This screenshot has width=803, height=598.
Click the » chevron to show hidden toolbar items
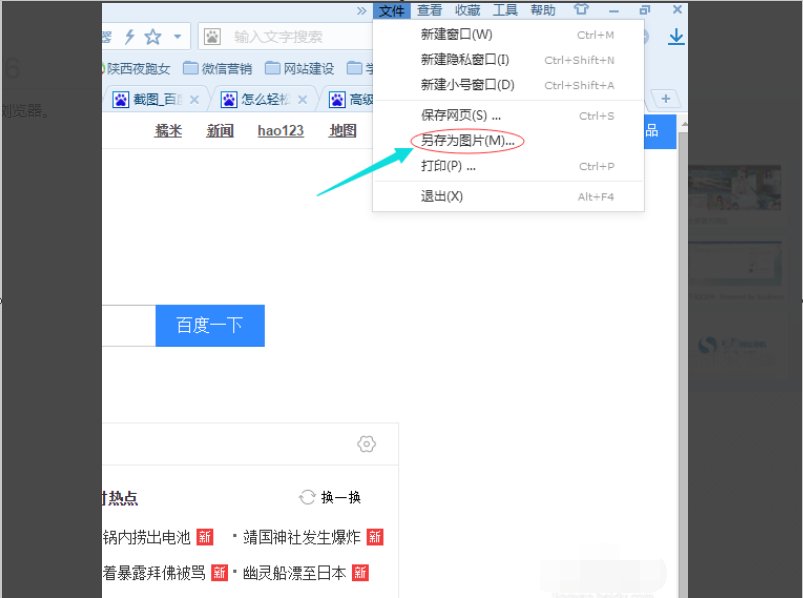coord(360,13)
